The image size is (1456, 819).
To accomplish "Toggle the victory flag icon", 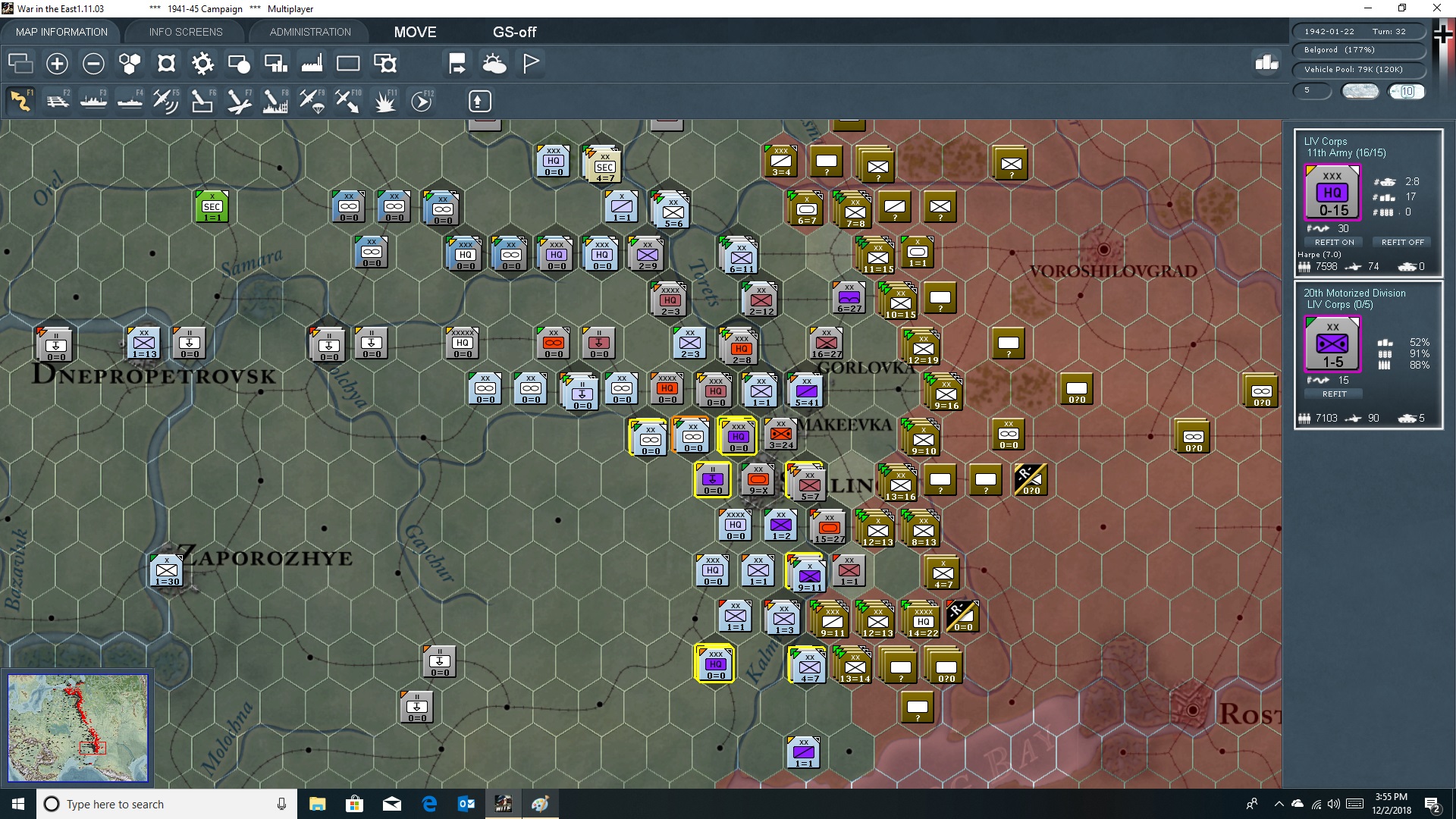I will [531, 64].
